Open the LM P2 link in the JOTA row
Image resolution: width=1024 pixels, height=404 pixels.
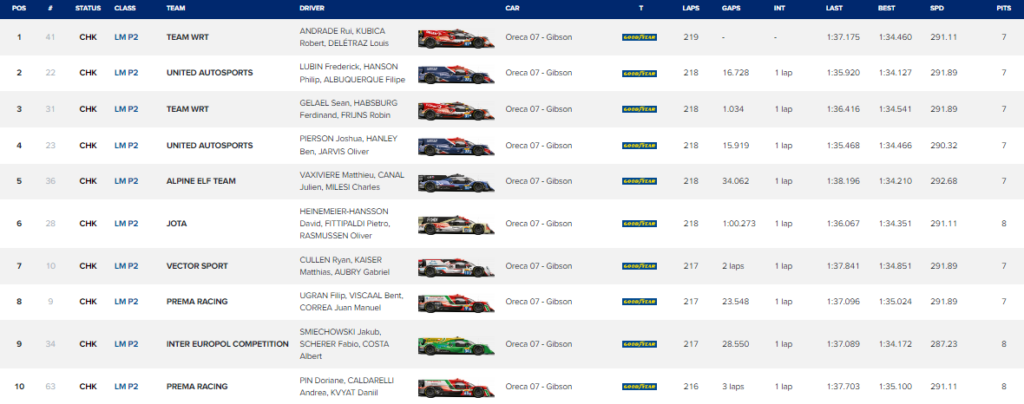tap(126, 223)
